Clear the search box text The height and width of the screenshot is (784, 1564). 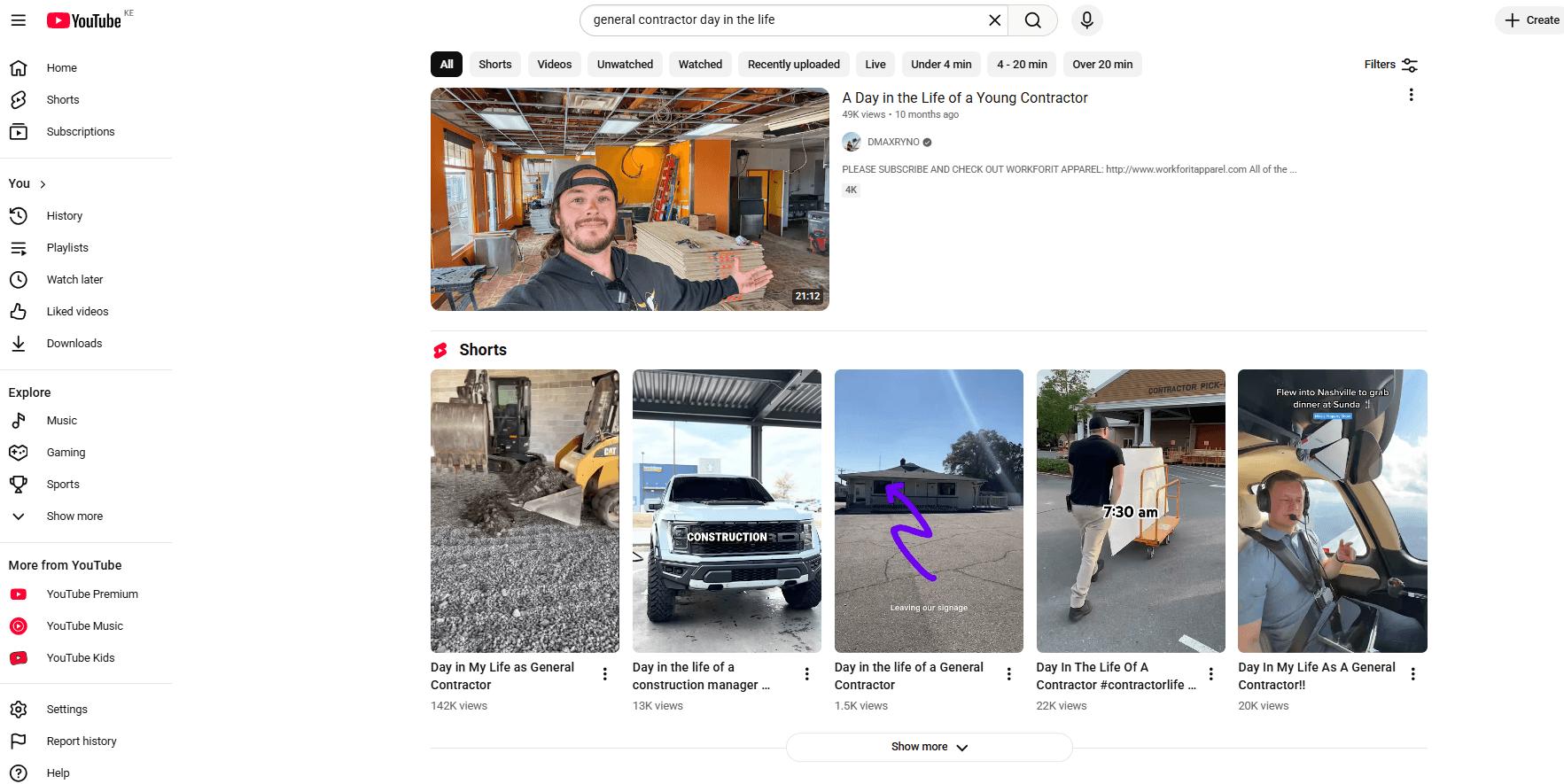(x=994, y=20)
